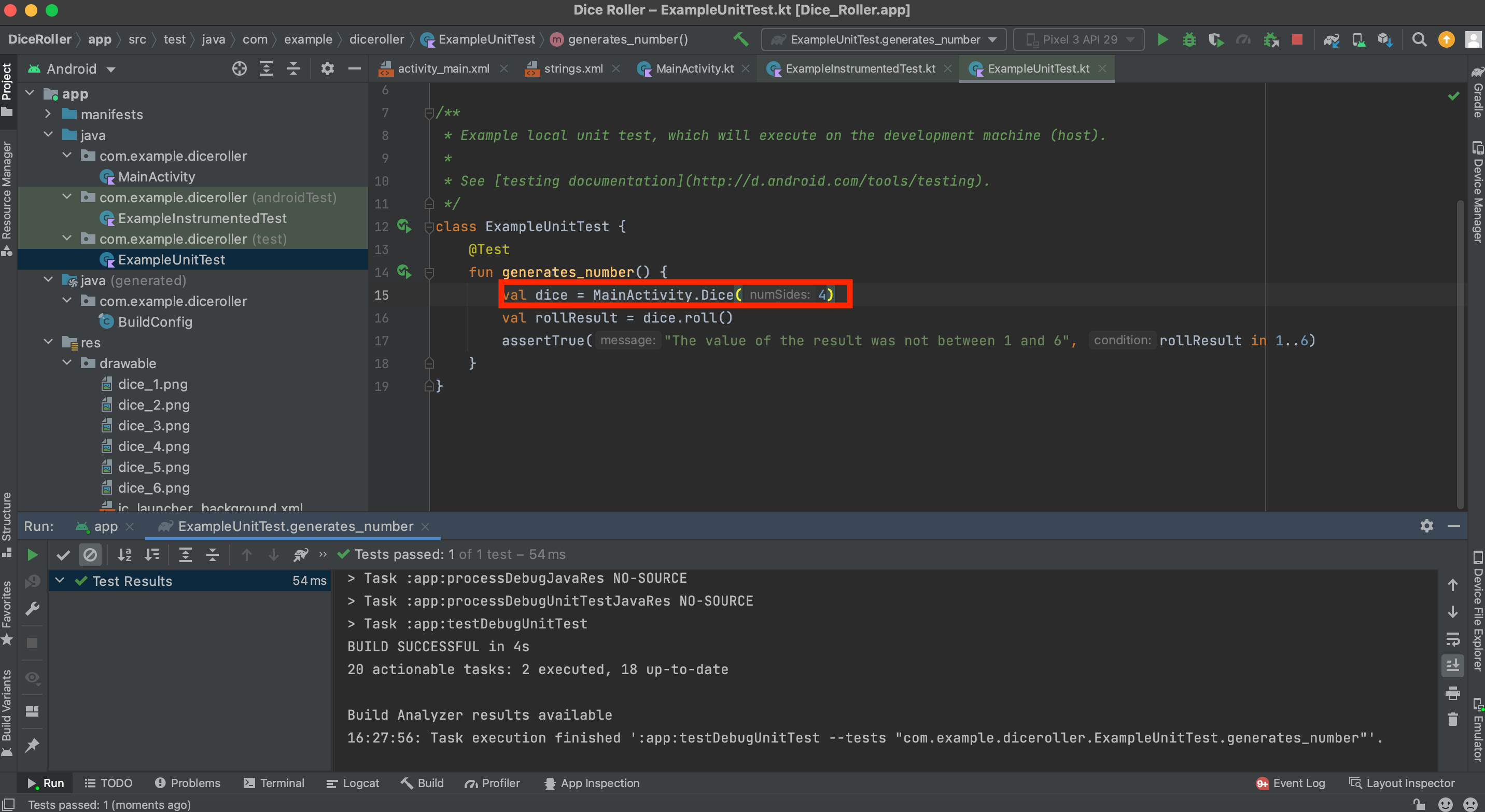Open Project settings gear in Project panel
This screenshot has width=1485, height=812.
(x=328, y=68)
